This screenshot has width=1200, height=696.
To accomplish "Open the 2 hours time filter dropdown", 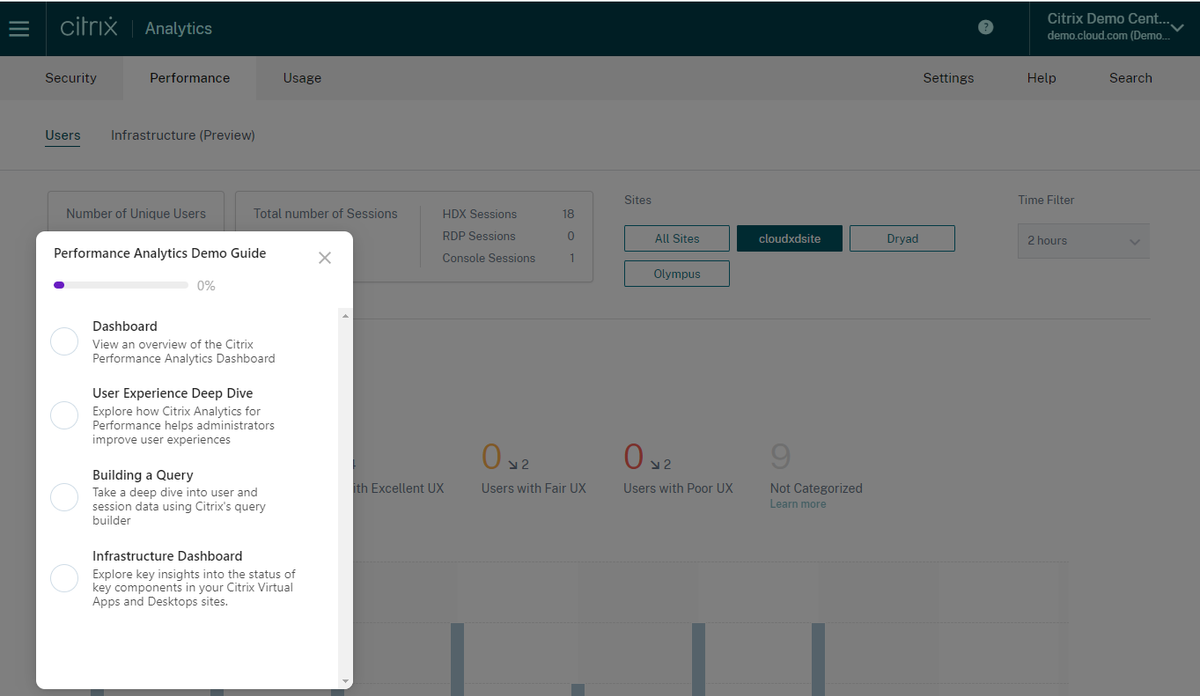I will pyautogui.click(x=1083, y=241).
